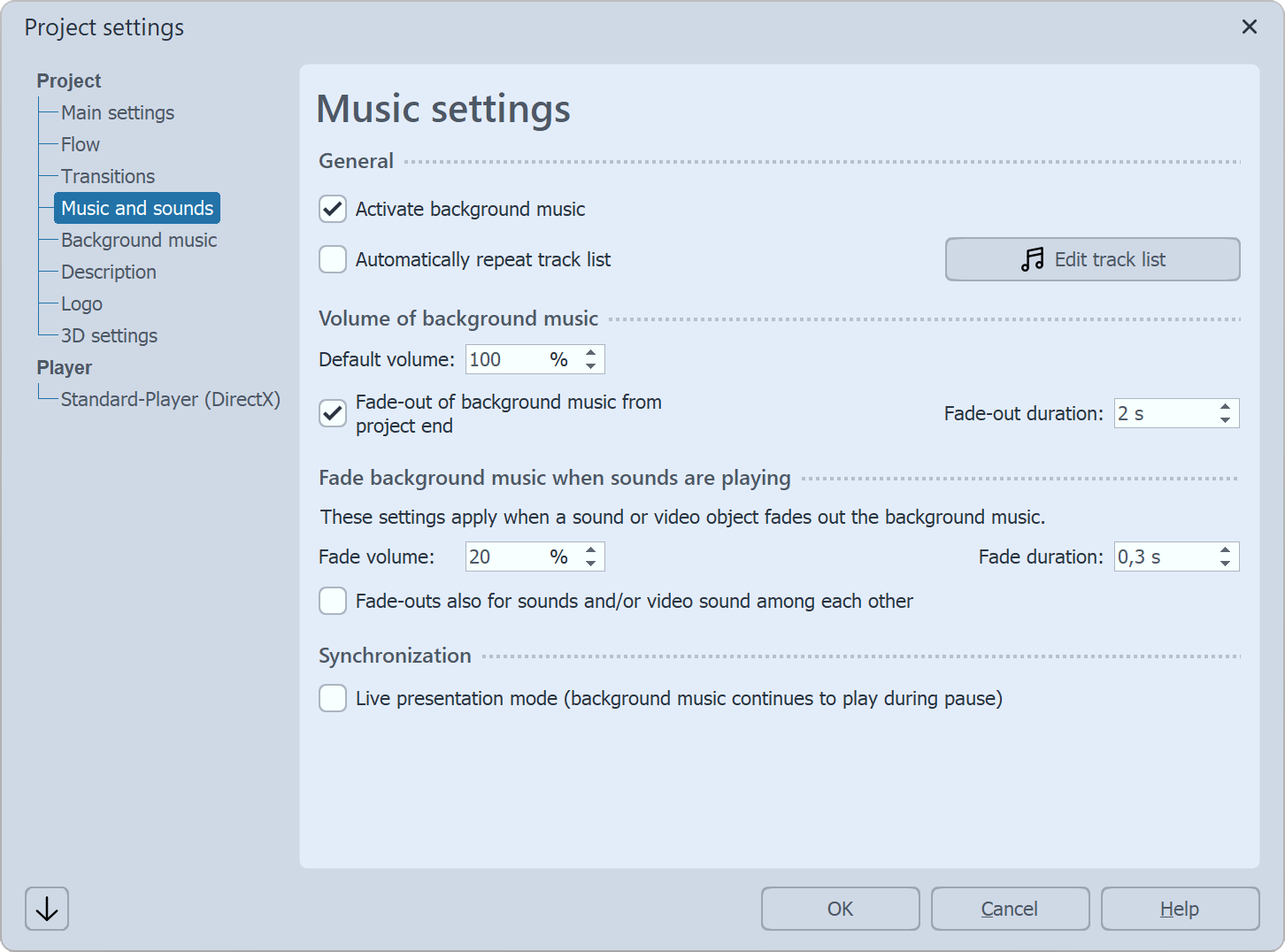Uncheck Activate background music

click(332, 209)
